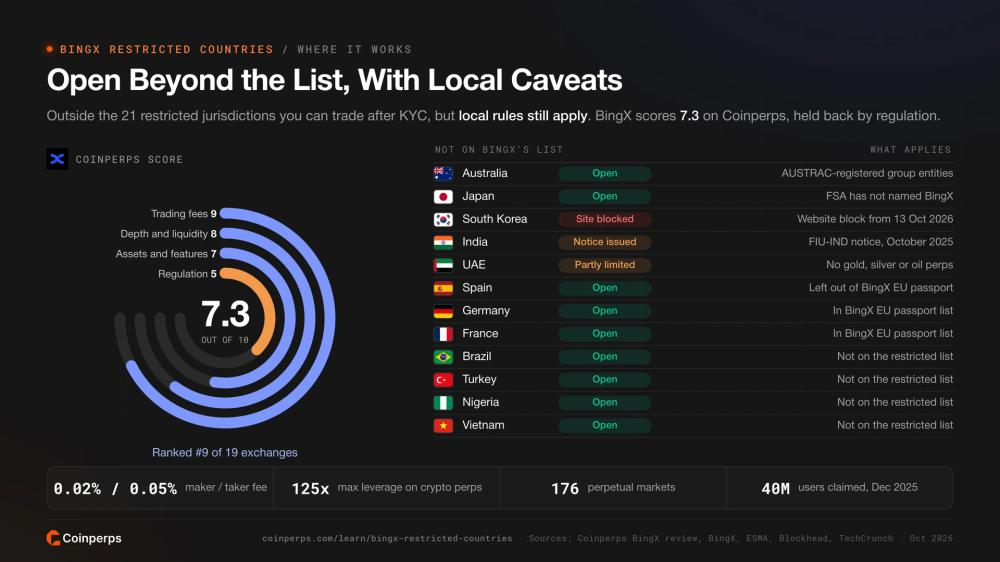Image resolution: width=1000 pixels, height=562 pixels.
Task: Click the Open badge for Australia
Action: (x=605, y=173)
